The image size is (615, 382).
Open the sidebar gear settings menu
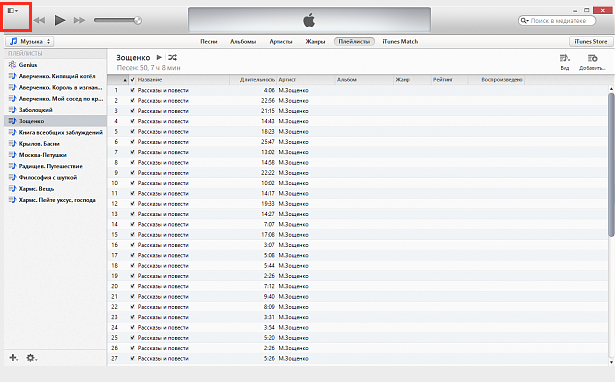31,358
